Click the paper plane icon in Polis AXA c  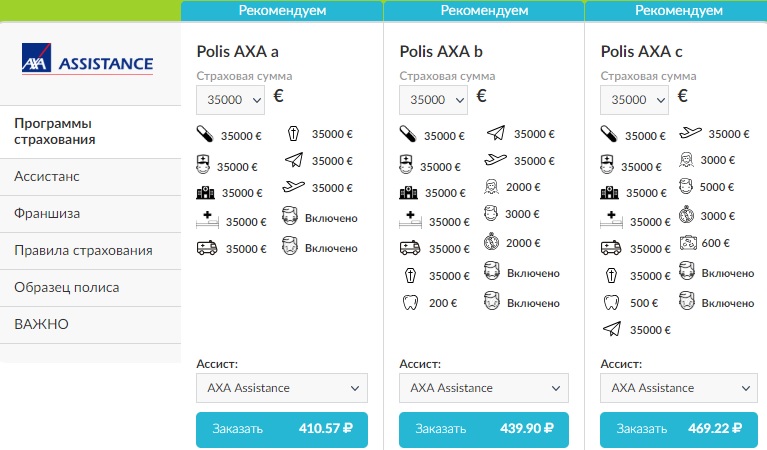pos(610,329)
